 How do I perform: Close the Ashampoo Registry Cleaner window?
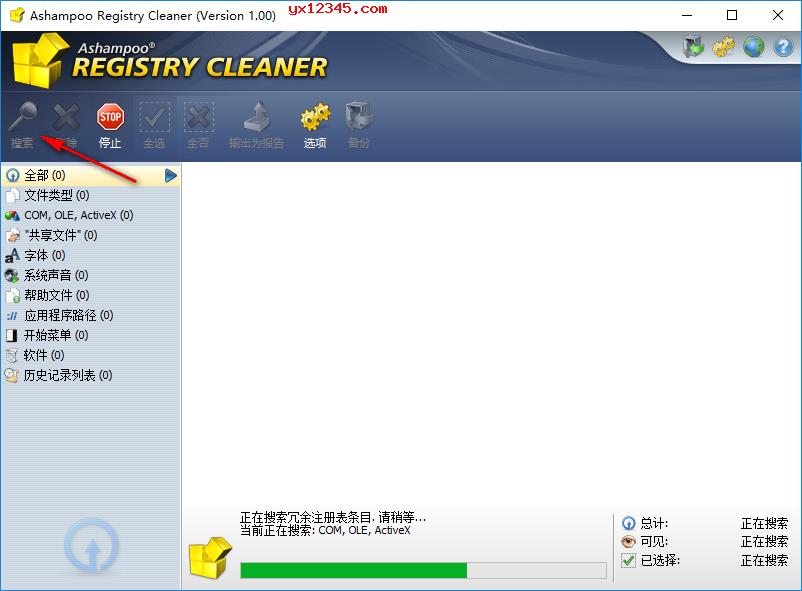777,15
